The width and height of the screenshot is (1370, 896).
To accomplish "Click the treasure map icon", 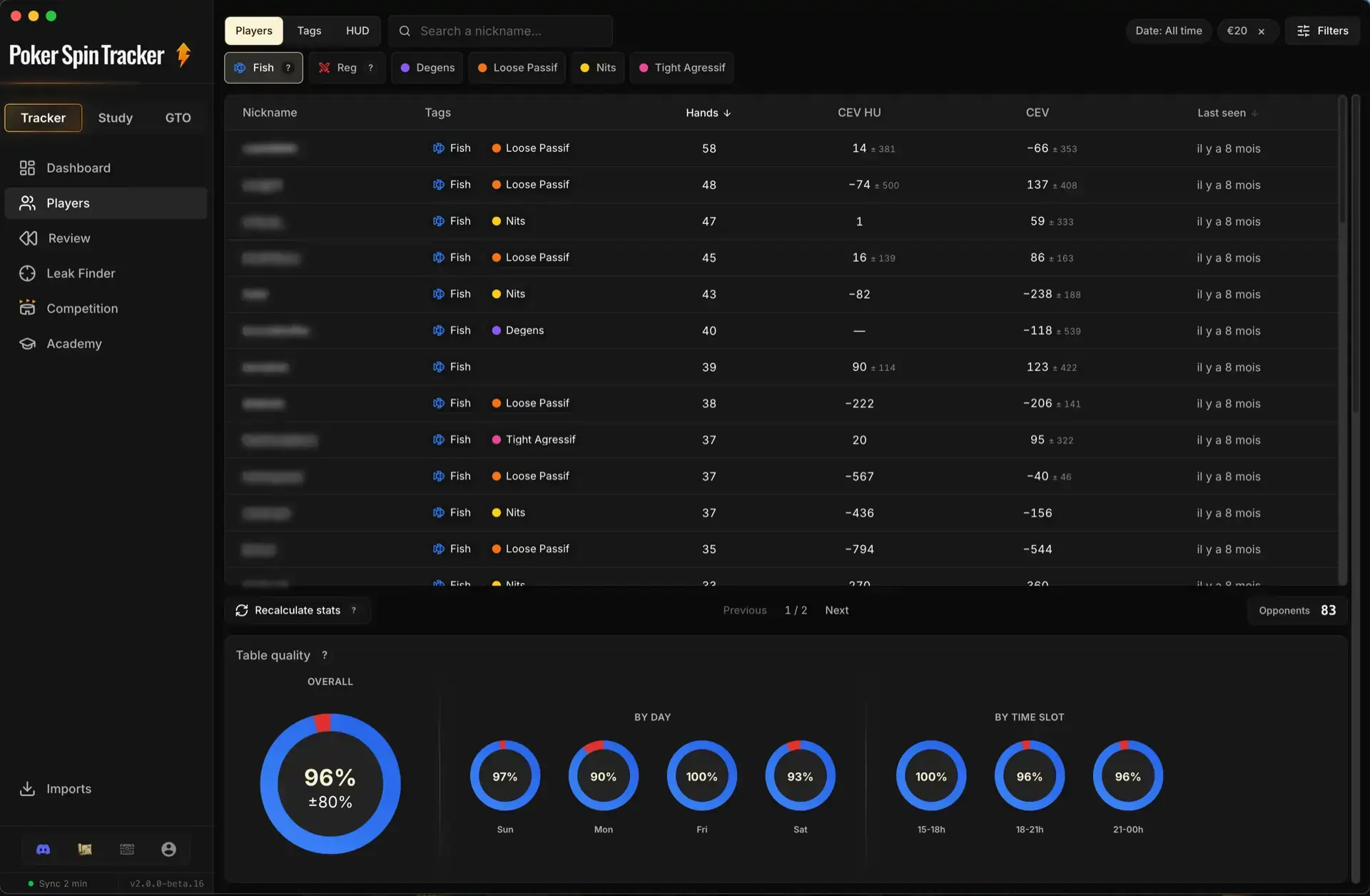I will tap(85, 849).
